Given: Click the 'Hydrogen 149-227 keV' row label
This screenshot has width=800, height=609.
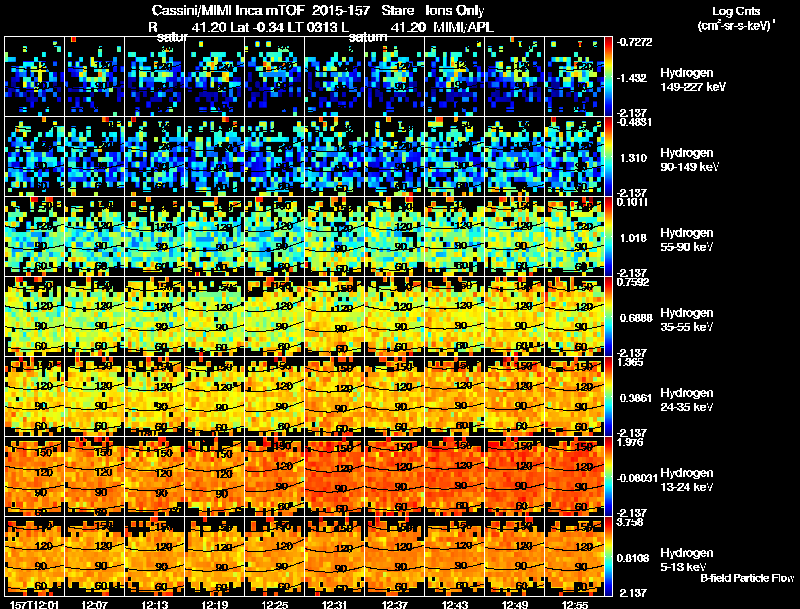Looking at the screenshot, I should click(x=692, y=80).
